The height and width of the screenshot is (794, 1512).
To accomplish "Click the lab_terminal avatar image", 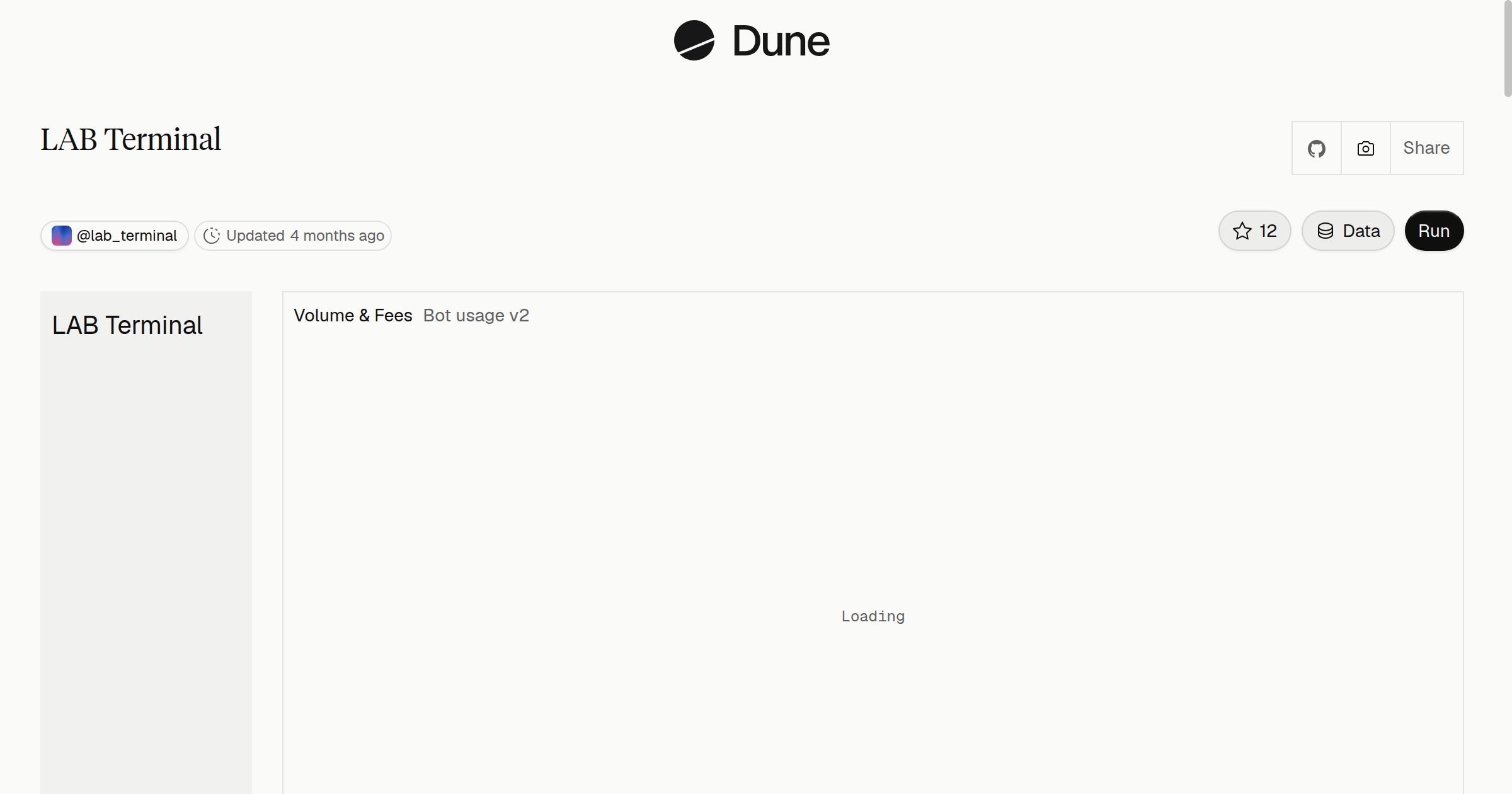I will tap(61, 236).
